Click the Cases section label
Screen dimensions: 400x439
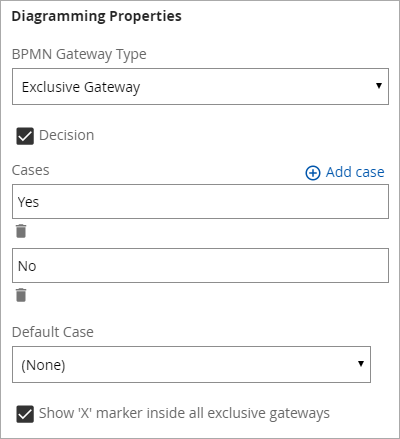point(31,170)
